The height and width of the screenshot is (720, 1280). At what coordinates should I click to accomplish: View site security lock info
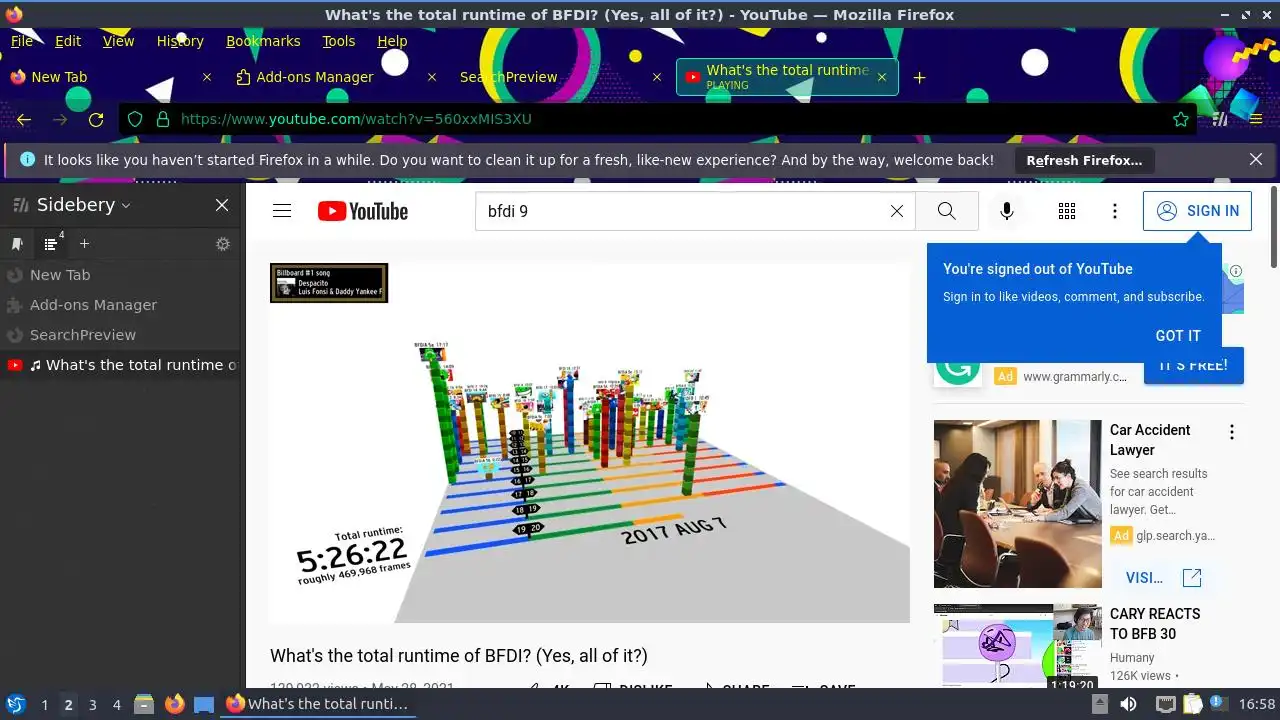(162, 119)
